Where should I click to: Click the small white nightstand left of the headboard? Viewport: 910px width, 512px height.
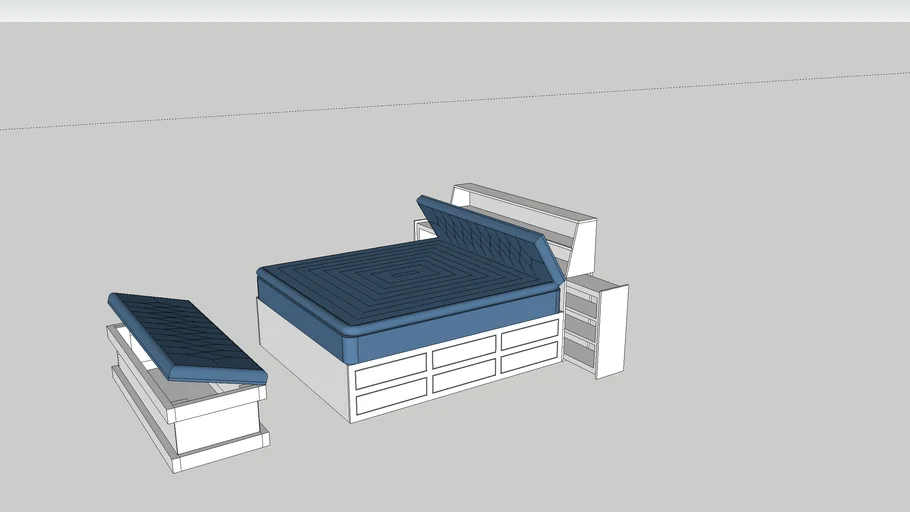click(x=423, y=232)
